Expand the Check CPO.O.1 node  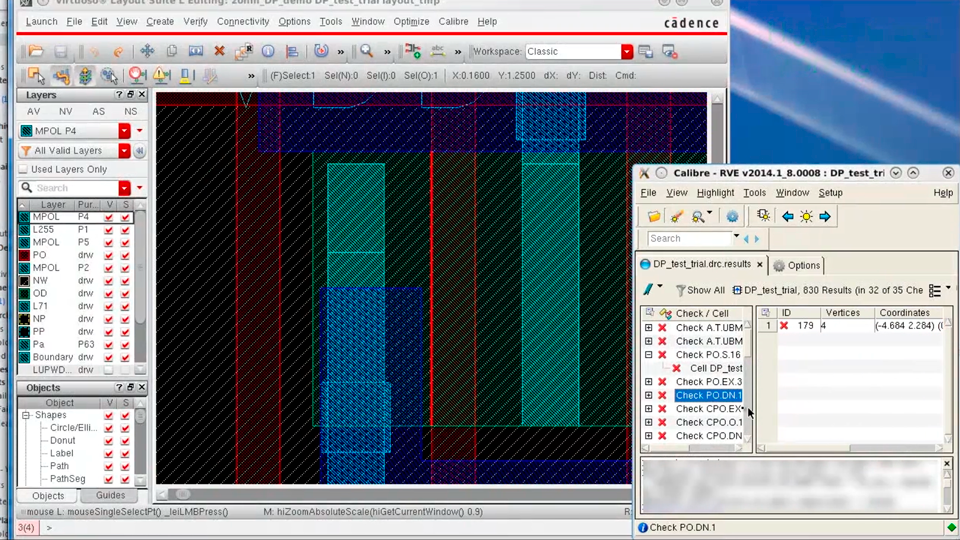pos(648,422)
